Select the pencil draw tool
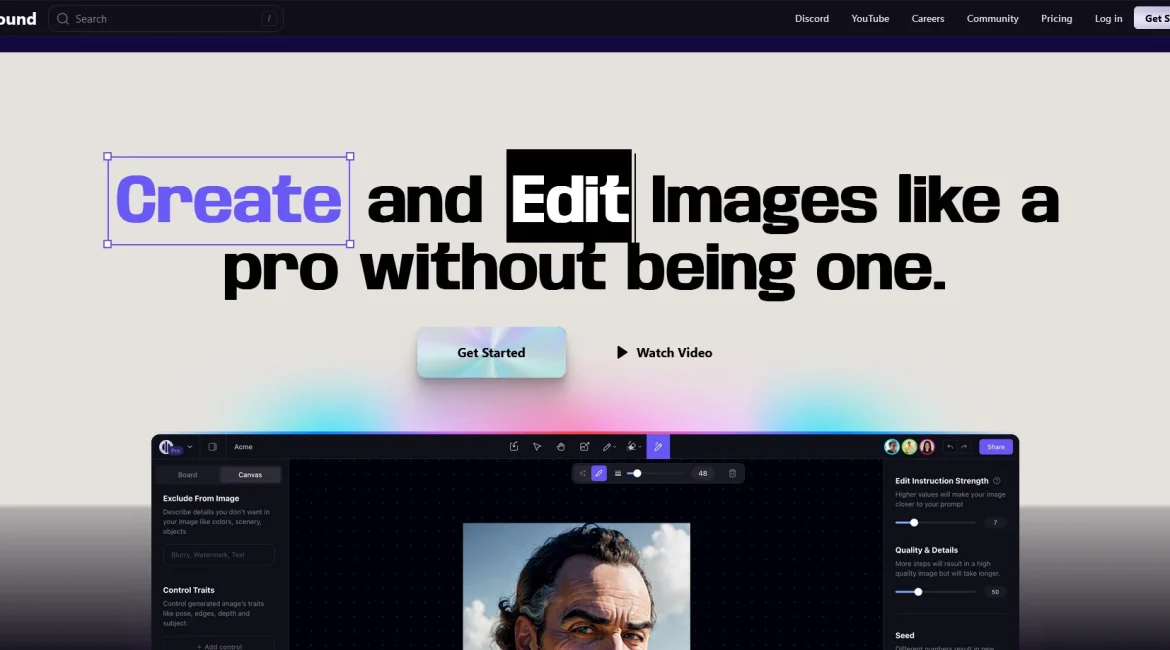 pos(607,447)
